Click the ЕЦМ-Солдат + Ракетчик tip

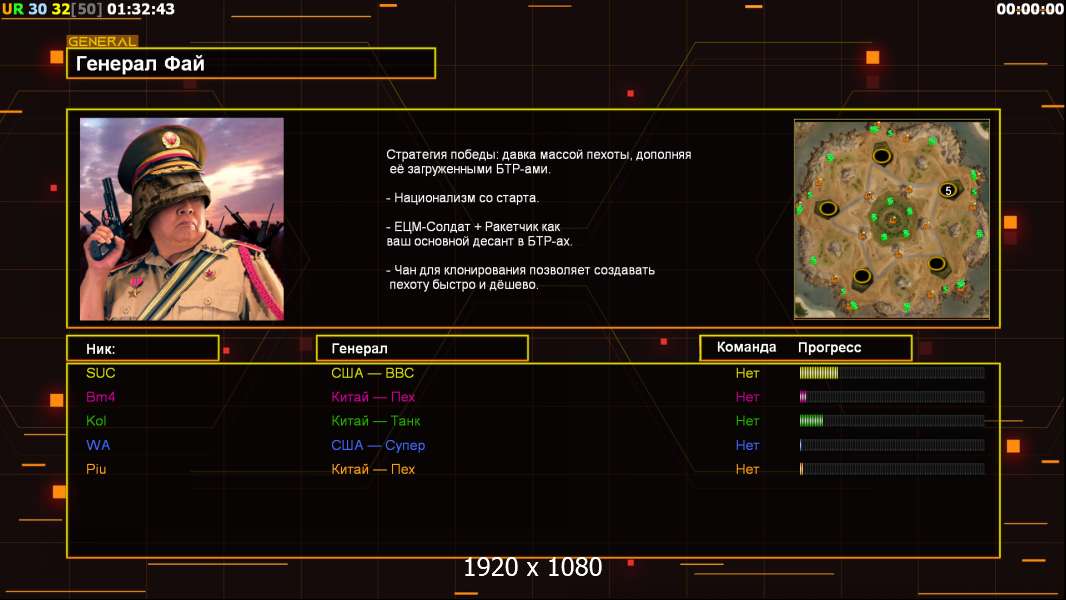[479, 234]
